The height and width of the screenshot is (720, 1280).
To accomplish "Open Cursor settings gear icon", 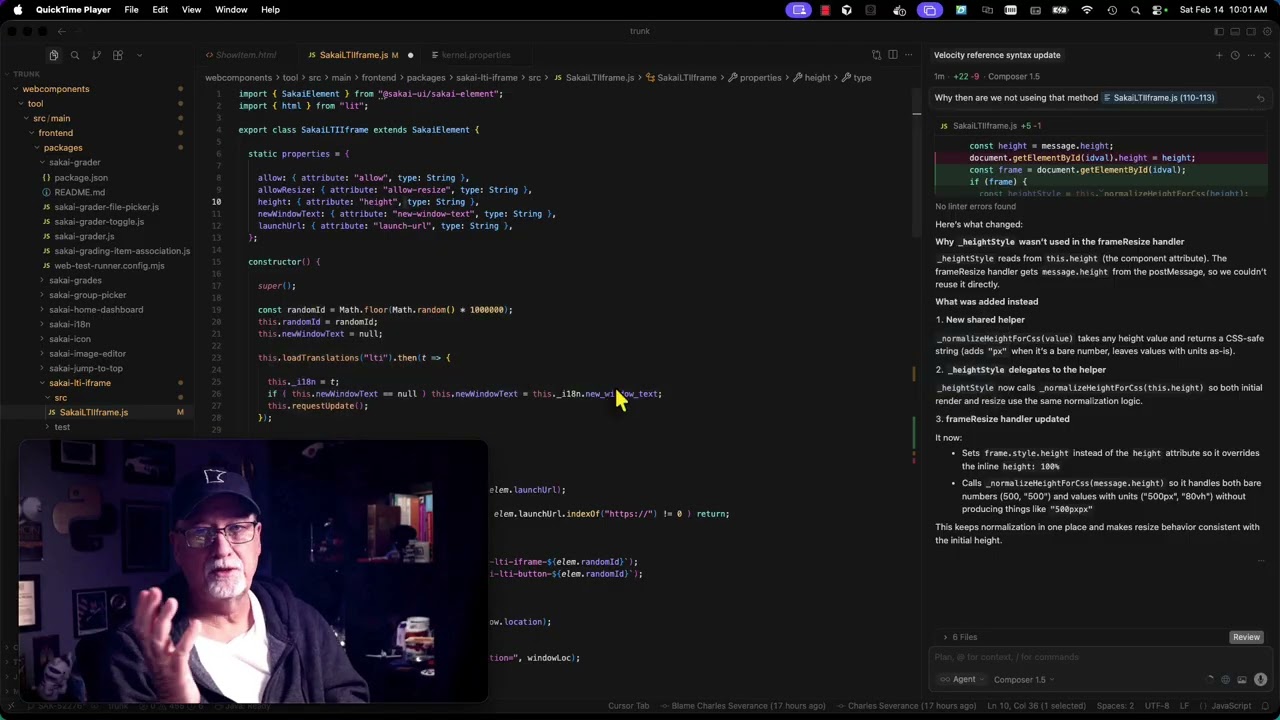I will (x=1267, y=31).
